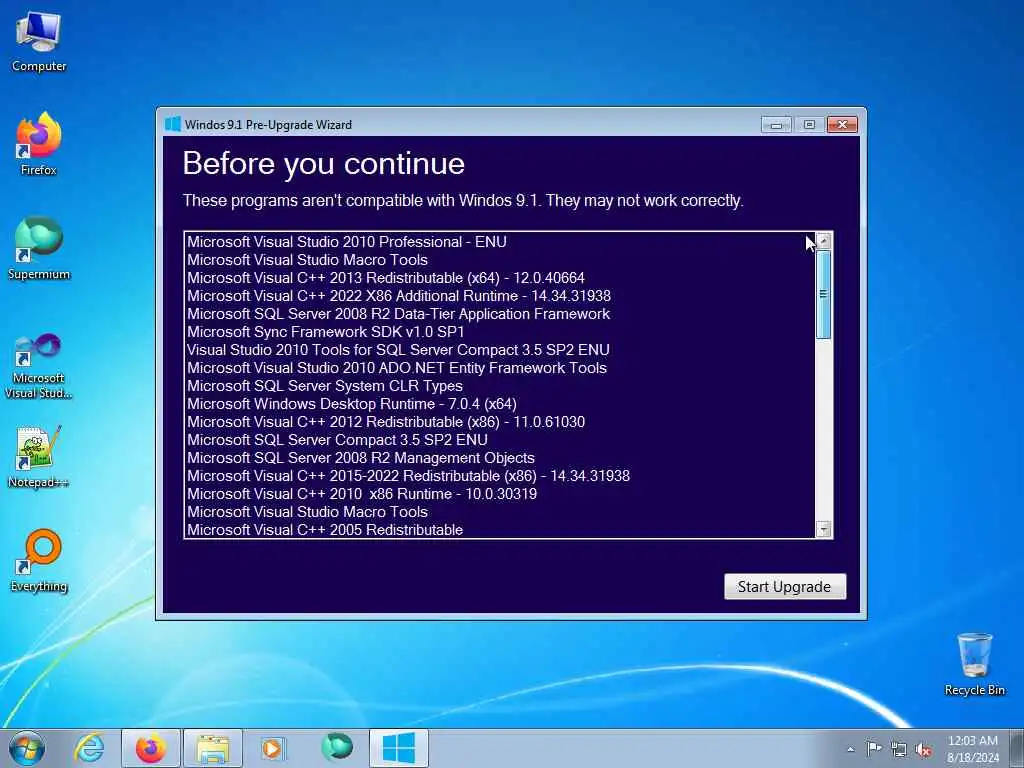1024x768 pixels.
Task: Select the Notepad++ desktop shortcut
Action: (39, 457)
